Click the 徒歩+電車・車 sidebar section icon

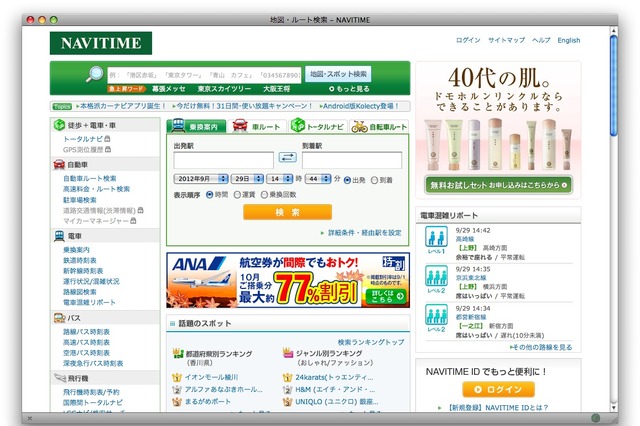click(x=59, y=125)
